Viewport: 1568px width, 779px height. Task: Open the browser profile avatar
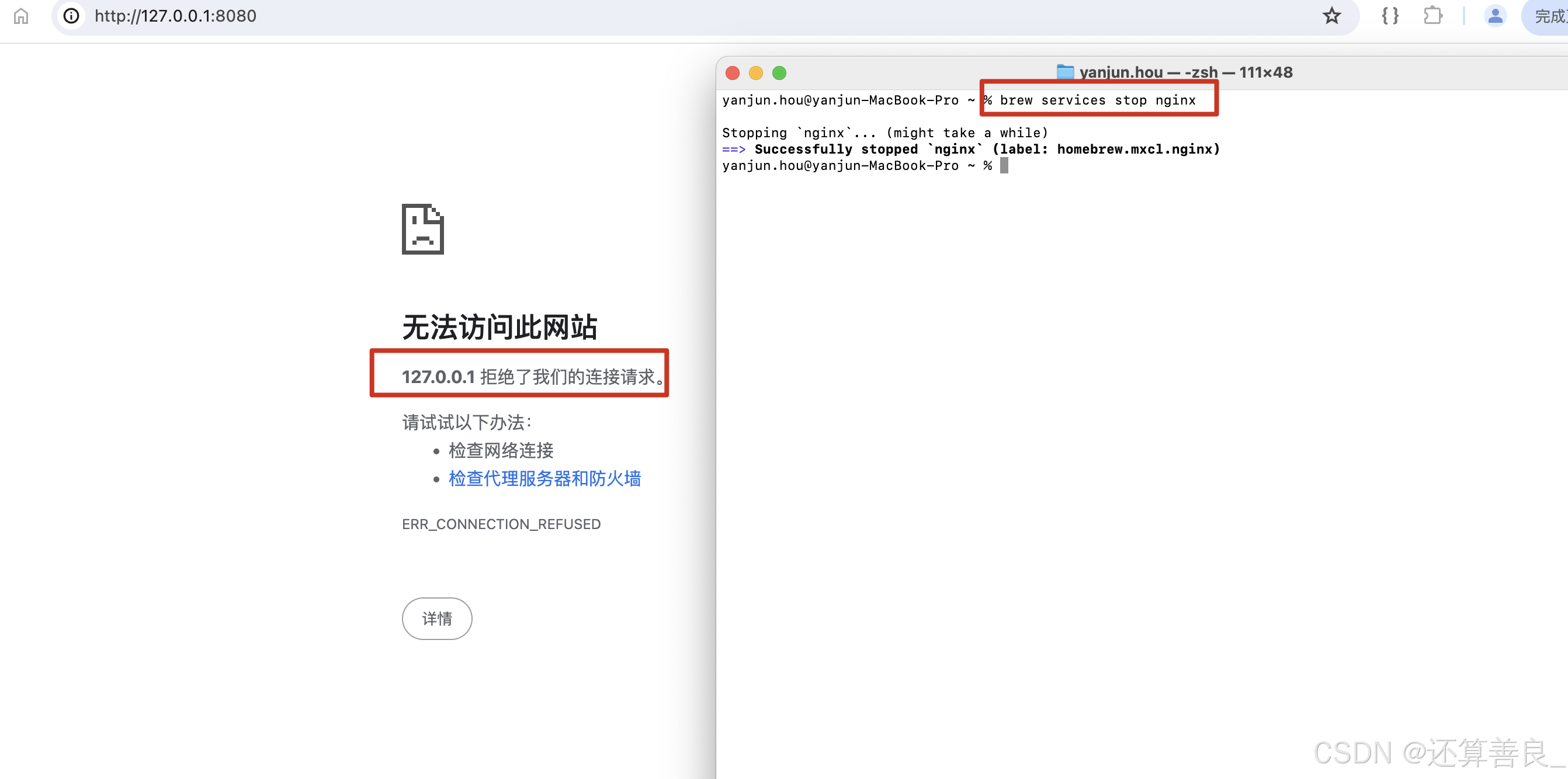tap(1495, 16)
